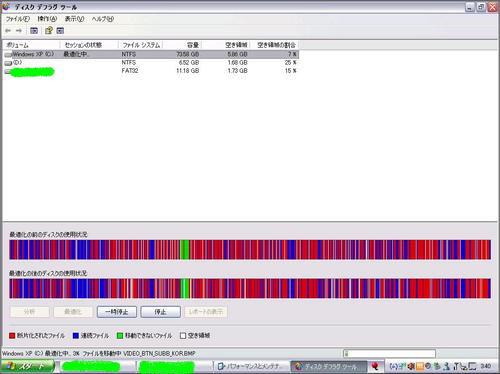Open the 操作(A) menu
This screenshot has width=500, height=374.
pyautogui.click(x=47, y=19)
